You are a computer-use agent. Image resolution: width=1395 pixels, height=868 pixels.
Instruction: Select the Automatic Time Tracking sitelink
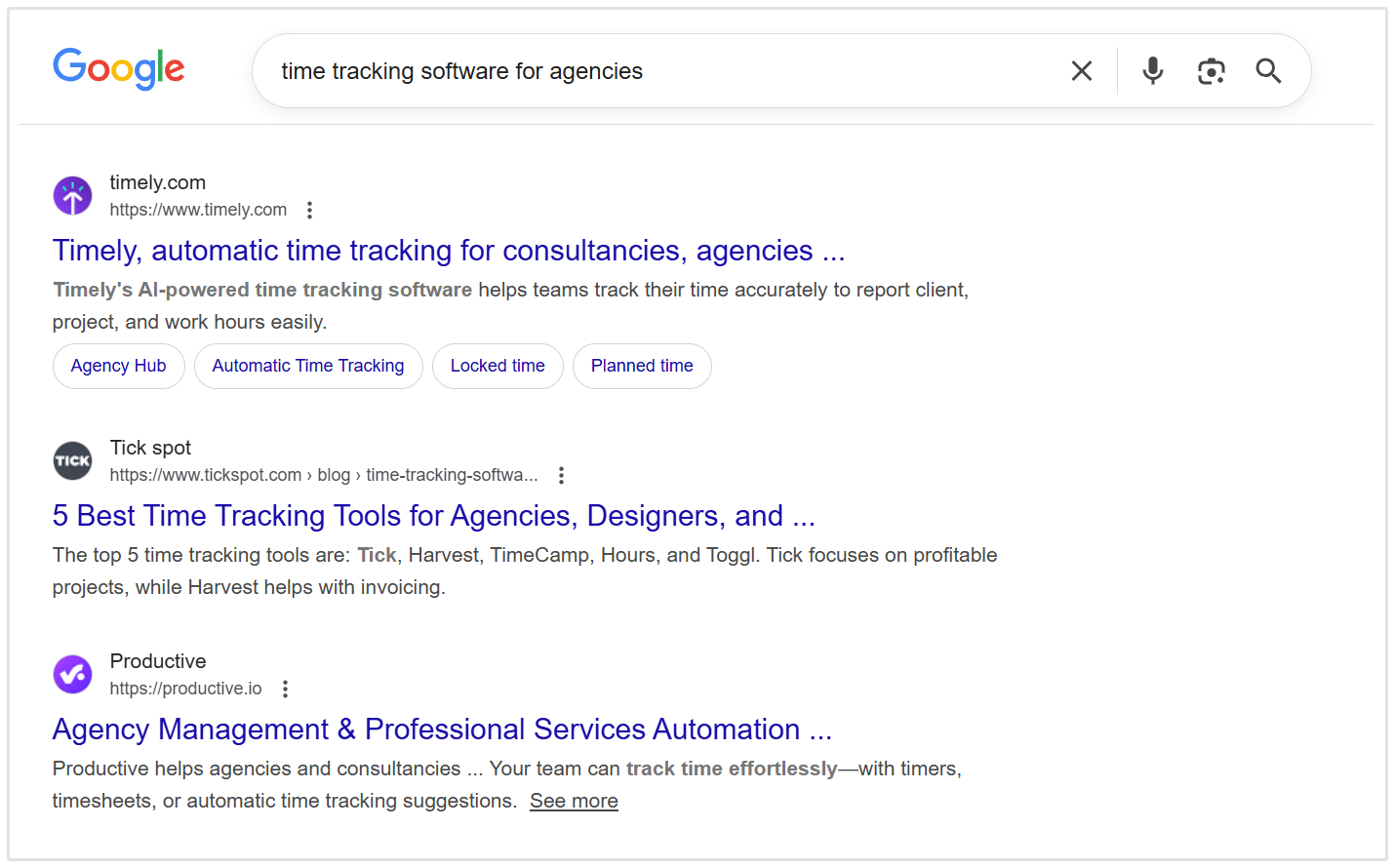click(x=308, y=366)
